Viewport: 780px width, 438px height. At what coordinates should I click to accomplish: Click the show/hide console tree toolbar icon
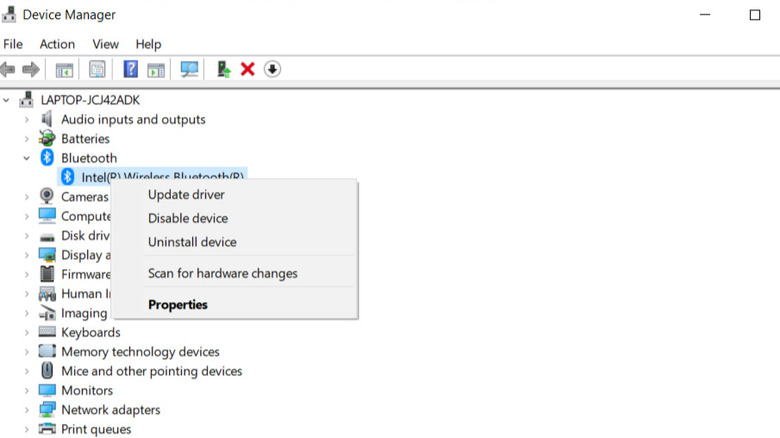click(64, 69)
